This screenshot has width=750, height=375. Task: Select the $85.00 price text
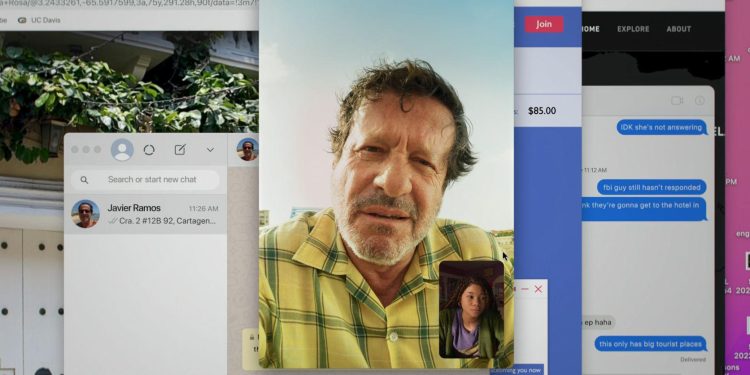tap(542, 111)
